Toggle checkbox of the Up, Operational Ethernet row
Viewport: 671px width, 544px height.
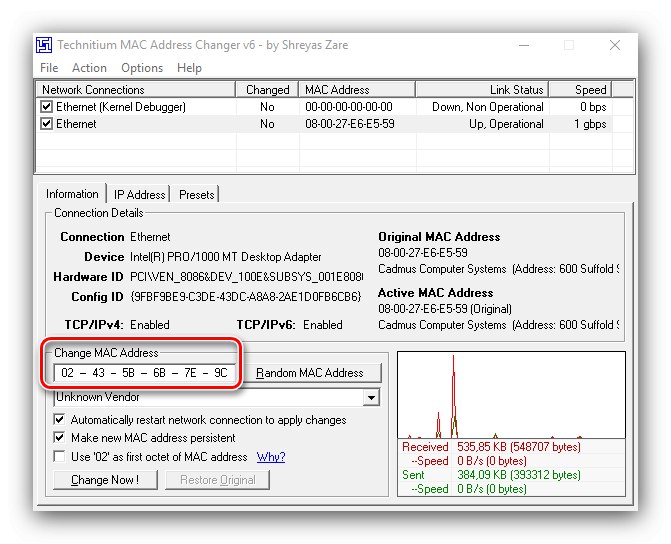(x=46, y=124)
